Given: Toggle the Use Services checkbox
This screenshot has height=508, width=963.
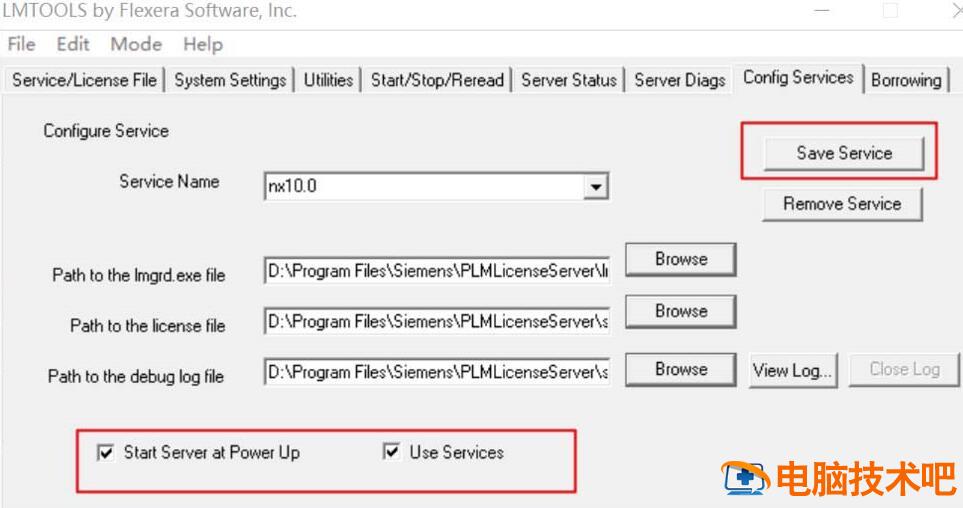Looking at the screenshot, I should 391,451.
